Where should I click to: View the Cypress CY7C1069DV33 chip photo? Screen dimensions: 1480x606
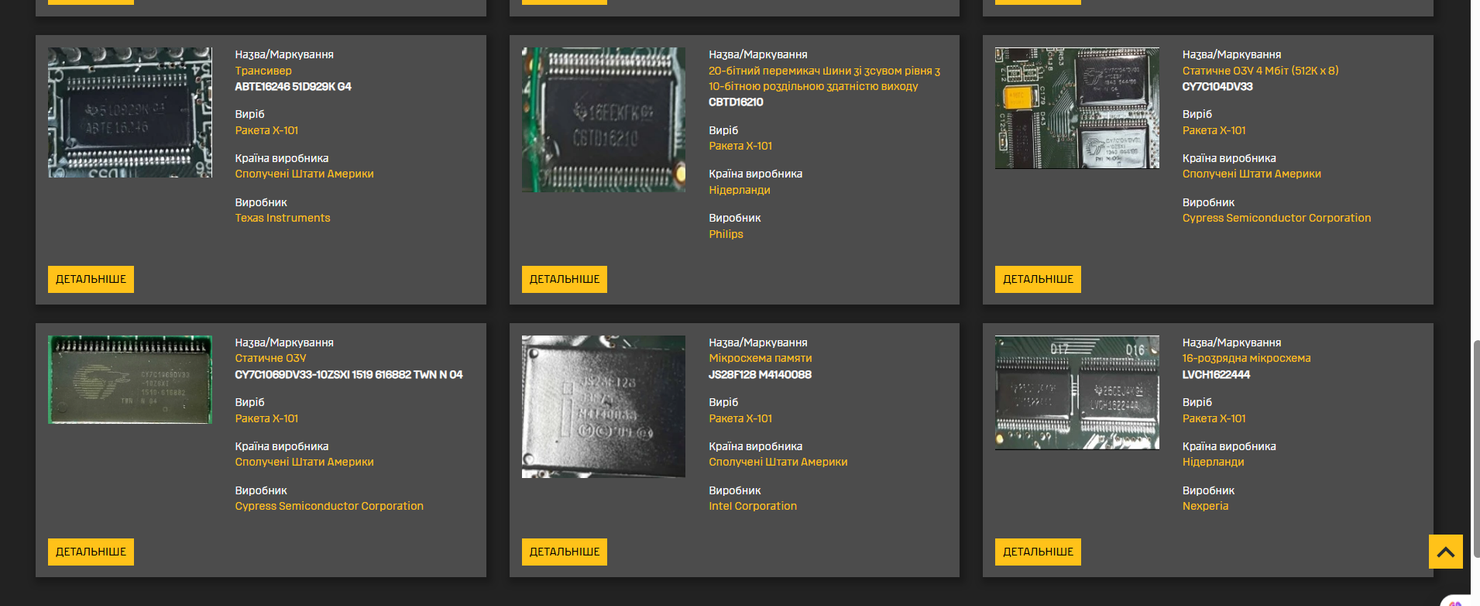click(x=130, y=380)
